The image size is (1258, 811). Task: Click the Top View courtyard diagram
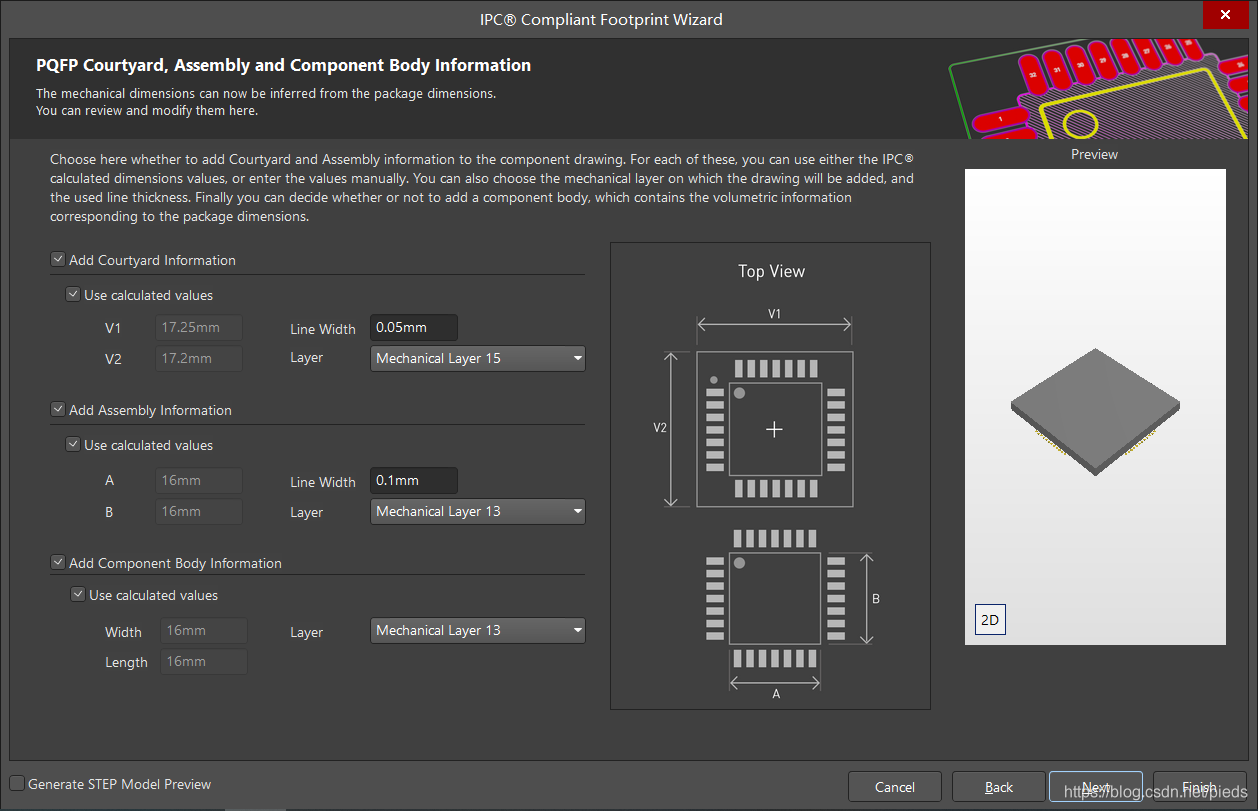774,429
